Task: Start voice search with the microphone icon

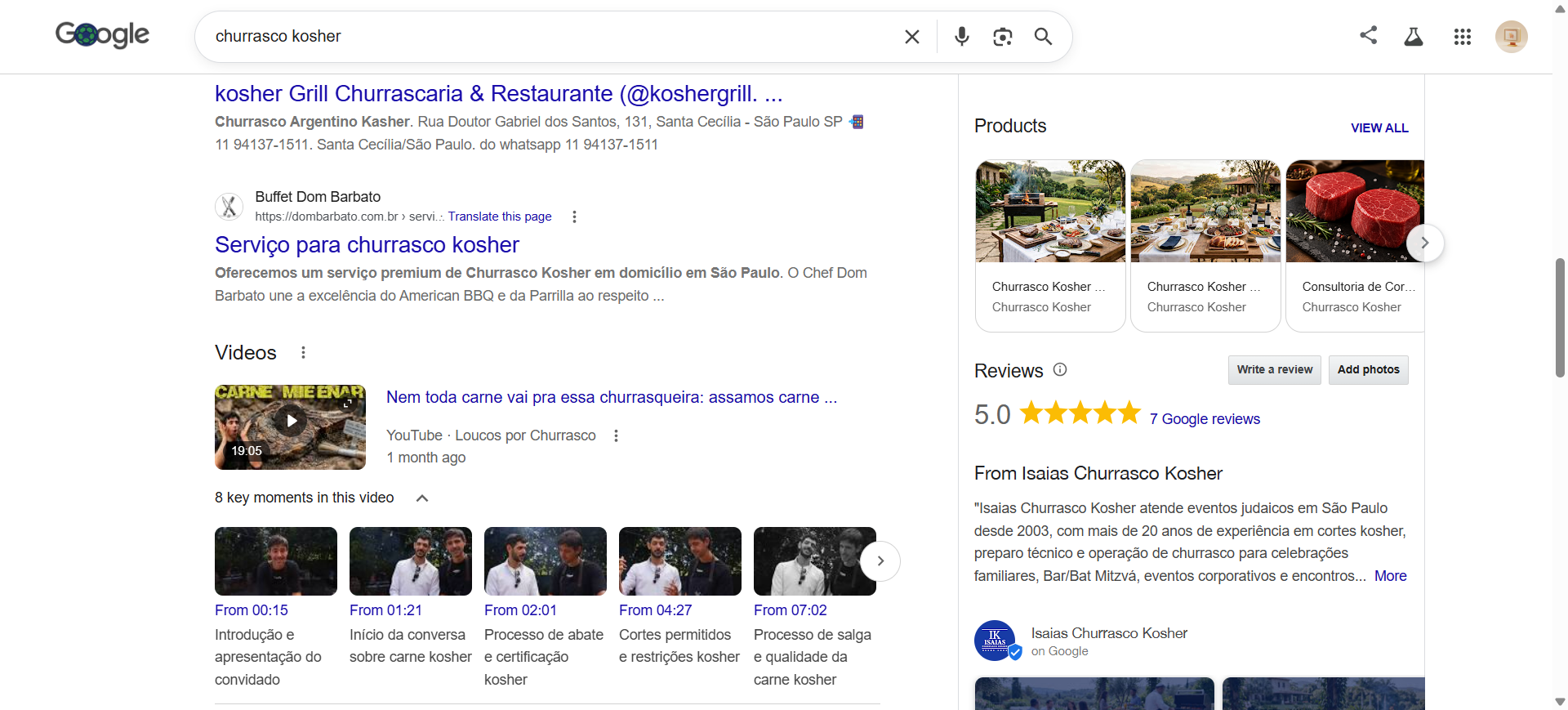Action: pos(962,37)
